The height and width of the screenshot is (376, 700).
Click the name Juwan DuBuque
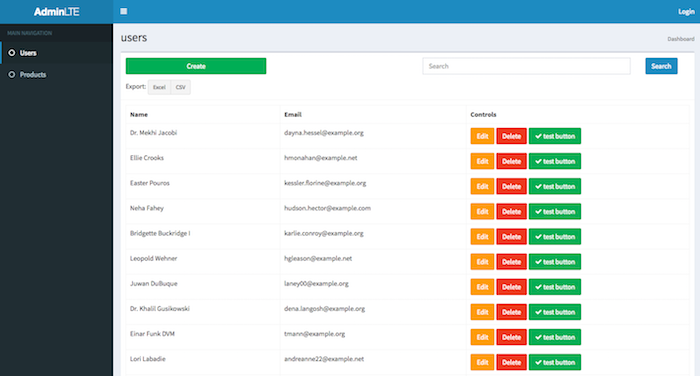coord(154,284)
